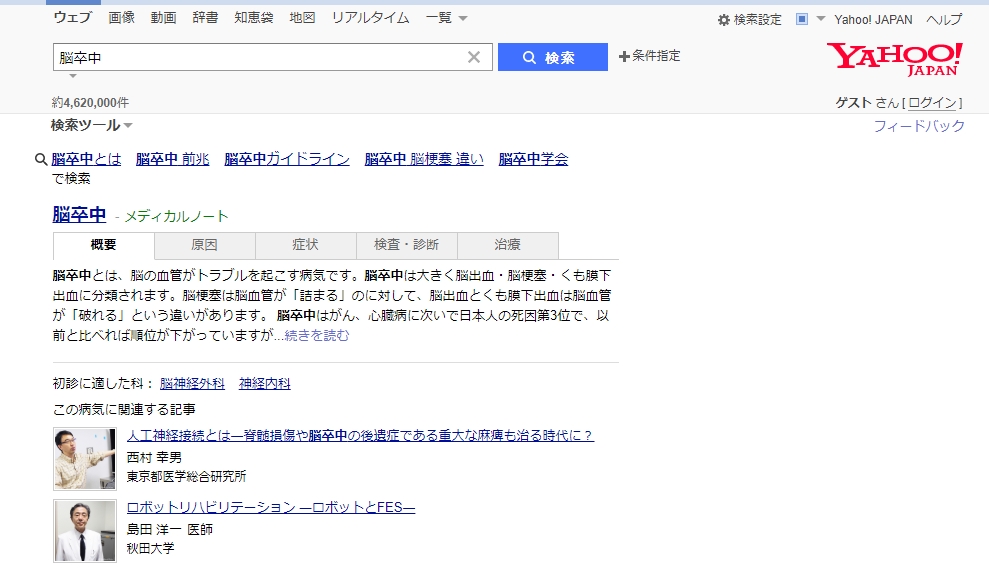The image size is (989, 568).
Task: Open the 地図 search tab
Action: click(302, 18)
